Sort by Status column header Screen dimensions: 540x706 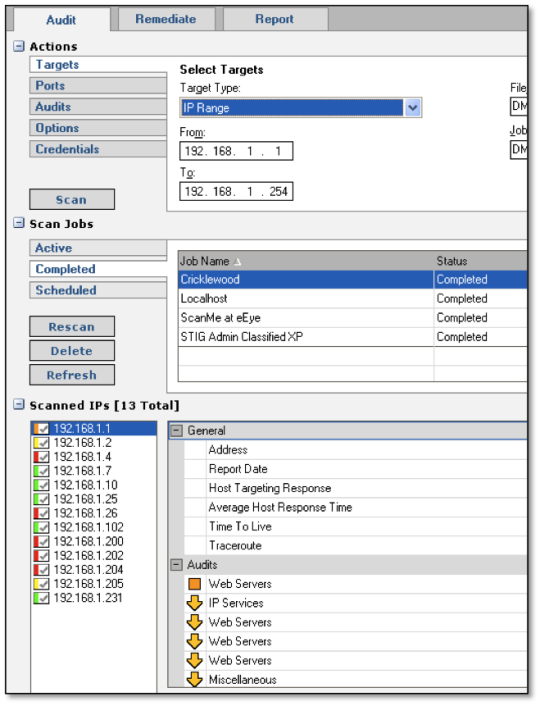coord(481,261)
